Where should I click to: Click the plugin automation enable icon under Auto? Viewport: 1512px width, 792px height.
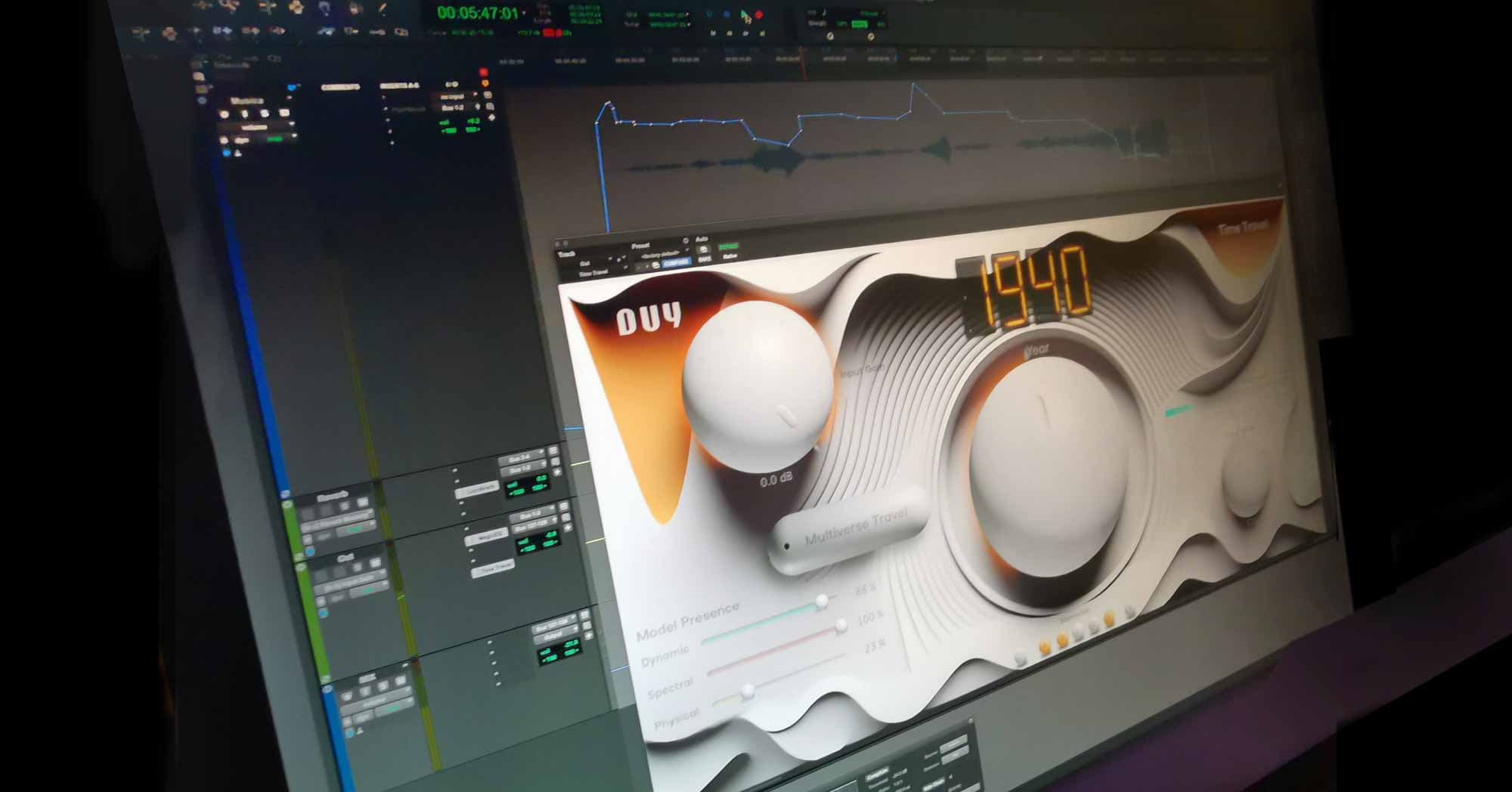click(703, 249)
